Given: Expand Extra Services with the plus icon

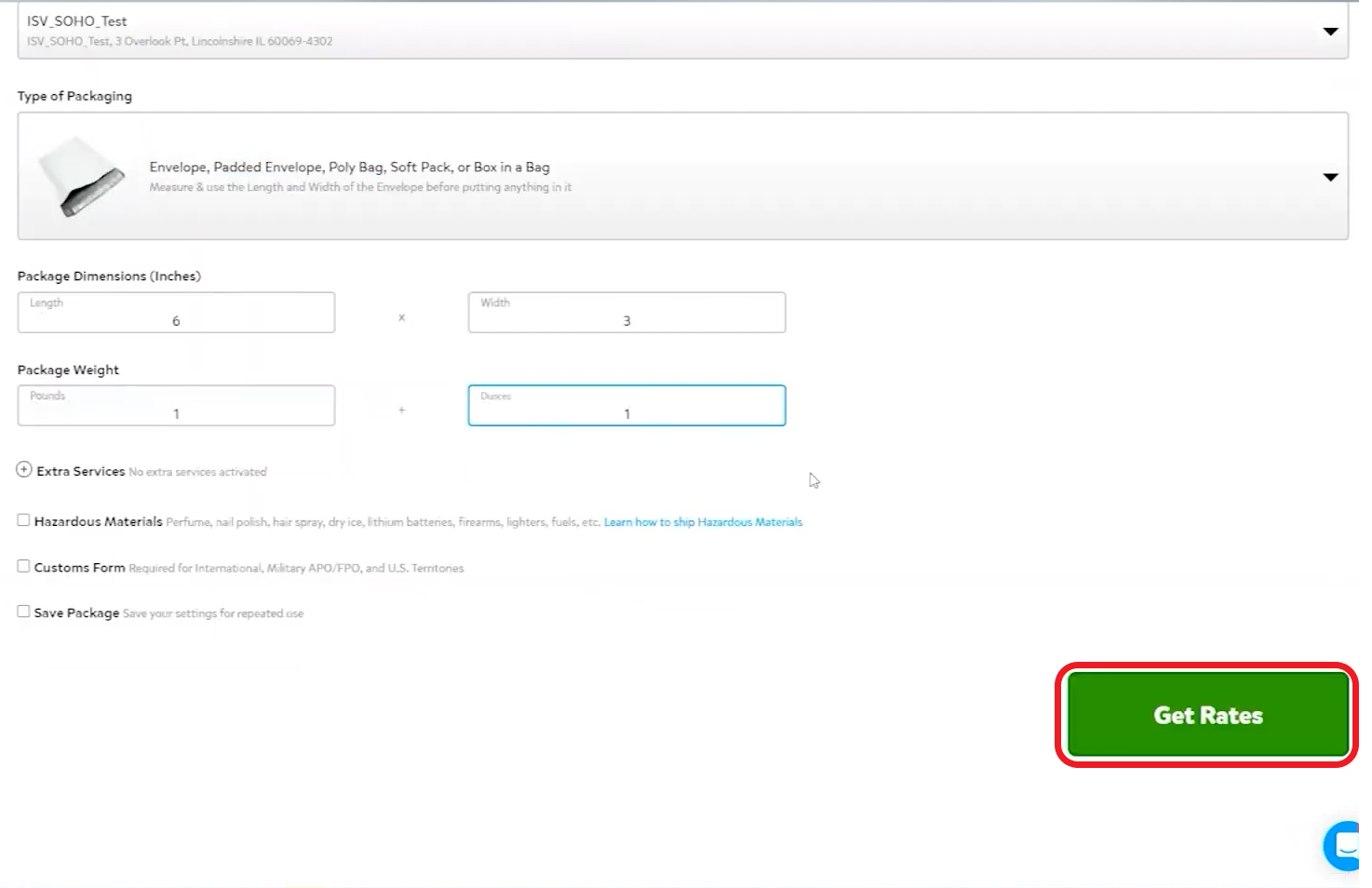Looking at the screenshot, I should point(24,470).
